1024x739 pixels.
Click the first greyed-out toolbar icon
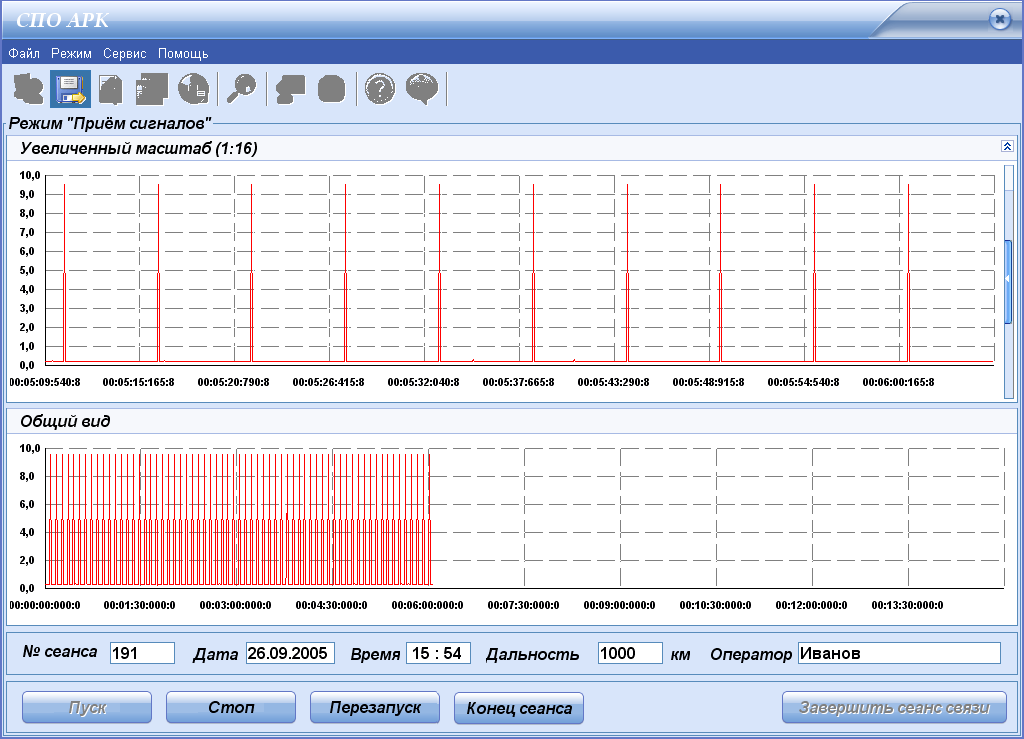[x=29, y=89]
